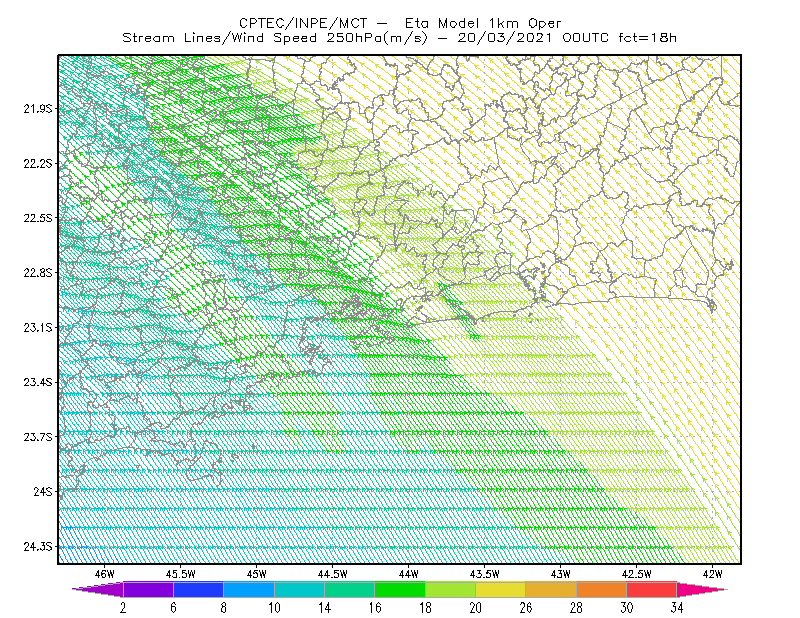The width and height of the screenshot is (800, 618).
Task: Select the light blue 8-10 legend swatch
Action: point(249,589)
